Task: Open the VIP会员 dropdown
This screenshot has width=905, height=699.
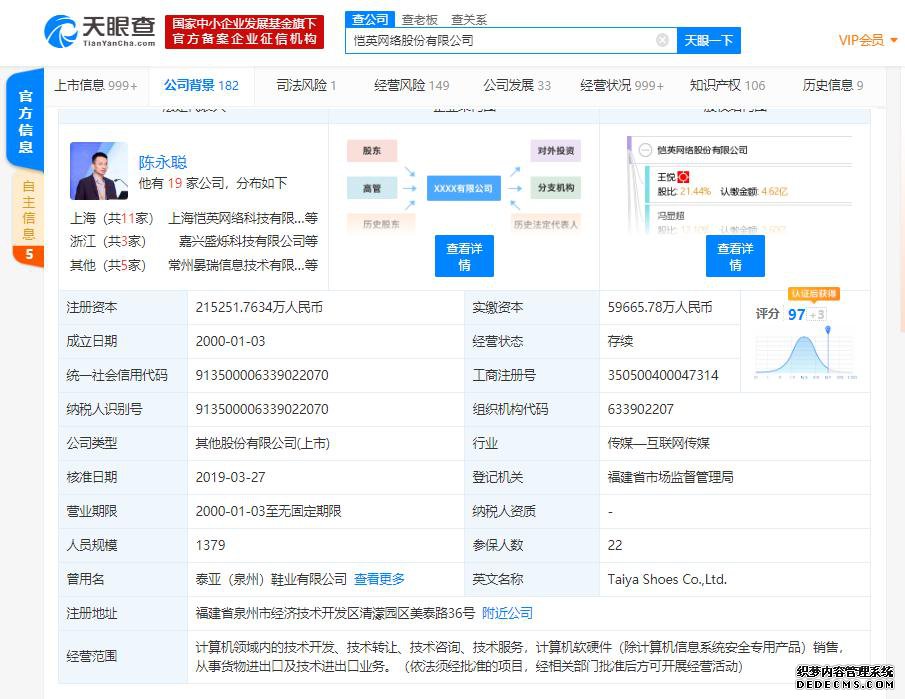Action: (x=866, y=40)
